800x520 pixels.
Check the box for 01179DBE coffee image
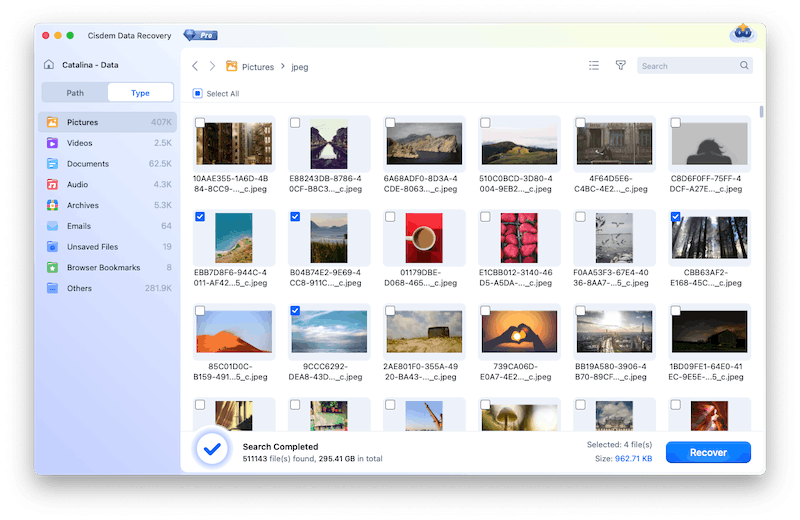point(390,217)
